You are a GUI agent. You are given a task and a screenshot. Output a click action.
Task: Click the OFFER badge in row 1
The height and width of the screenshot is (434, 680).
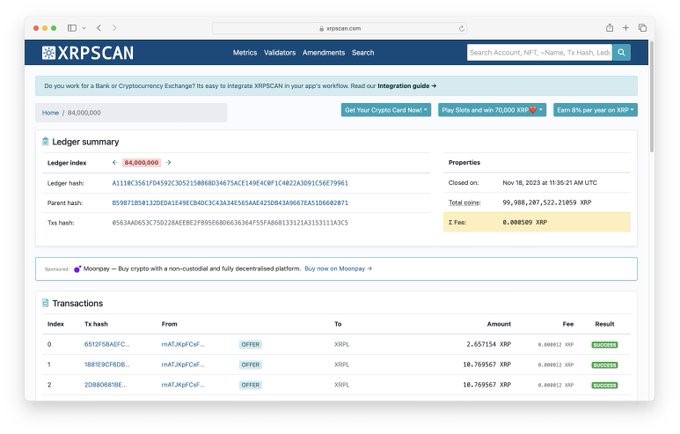click(250, 365)
